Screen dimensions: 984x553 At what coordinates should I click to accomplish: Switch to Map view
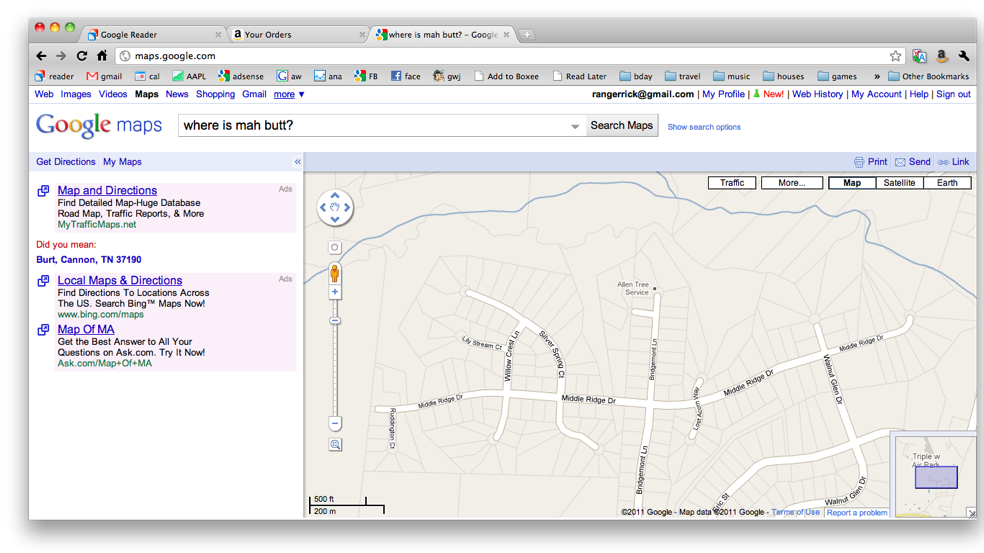pos(852,183)
